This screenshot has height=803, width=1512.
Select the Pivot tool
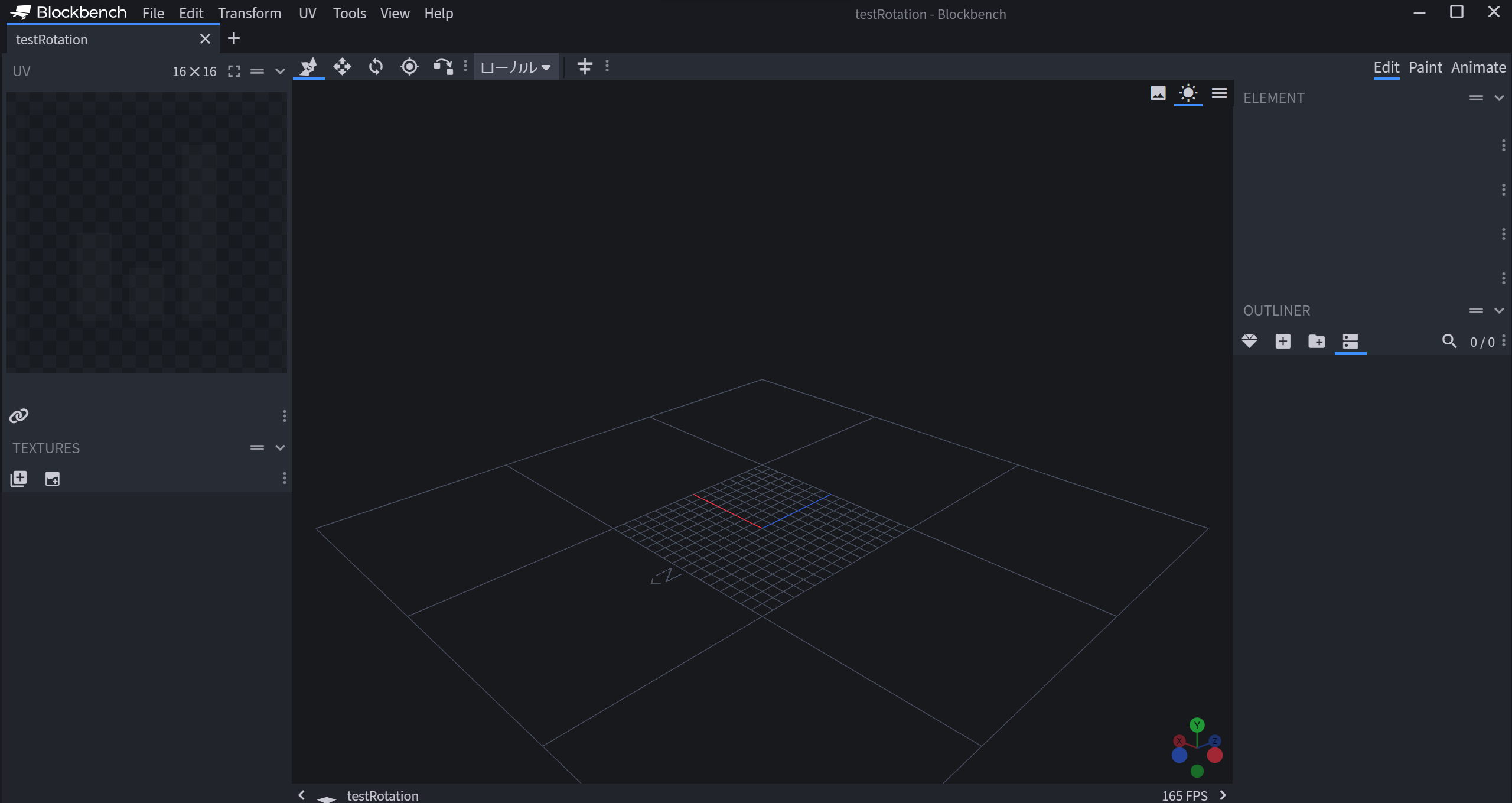pos(409,67)
